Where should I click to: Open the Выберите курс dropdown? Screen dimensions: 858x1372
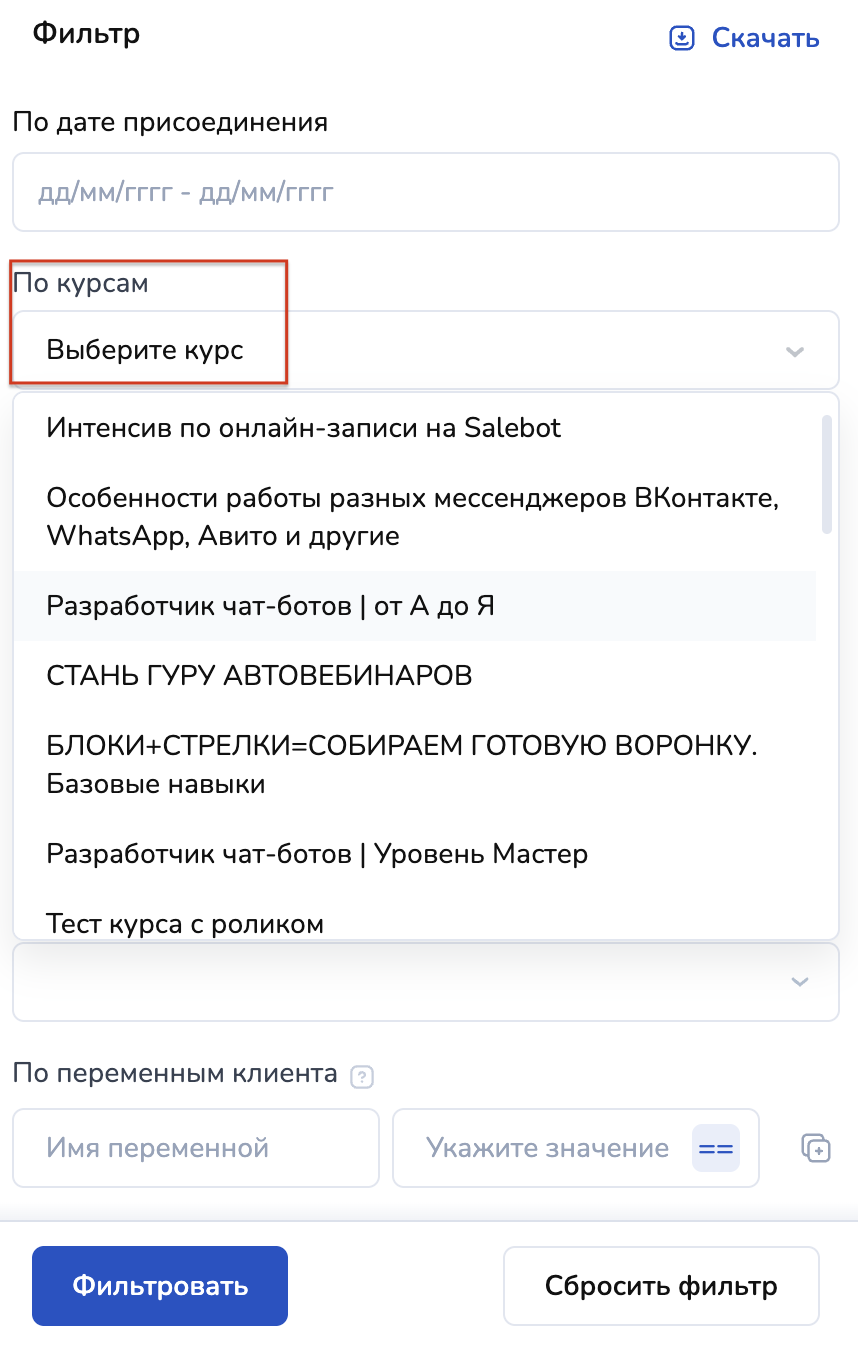pos(400,351)
